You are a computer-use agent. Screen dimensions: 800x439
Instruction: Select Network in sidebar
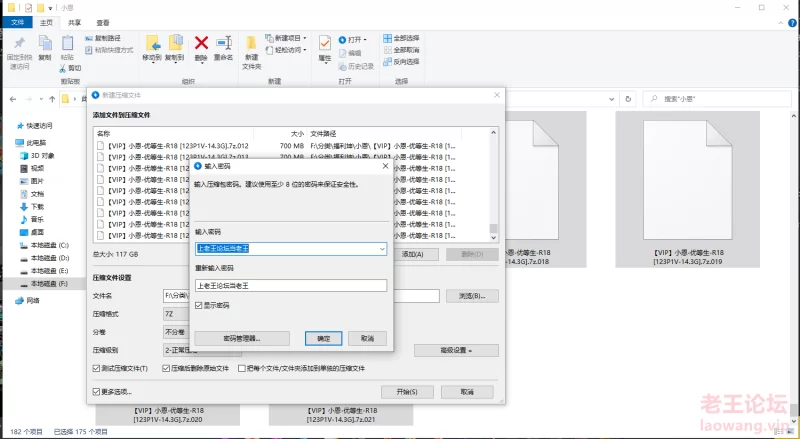click(28, 301)
